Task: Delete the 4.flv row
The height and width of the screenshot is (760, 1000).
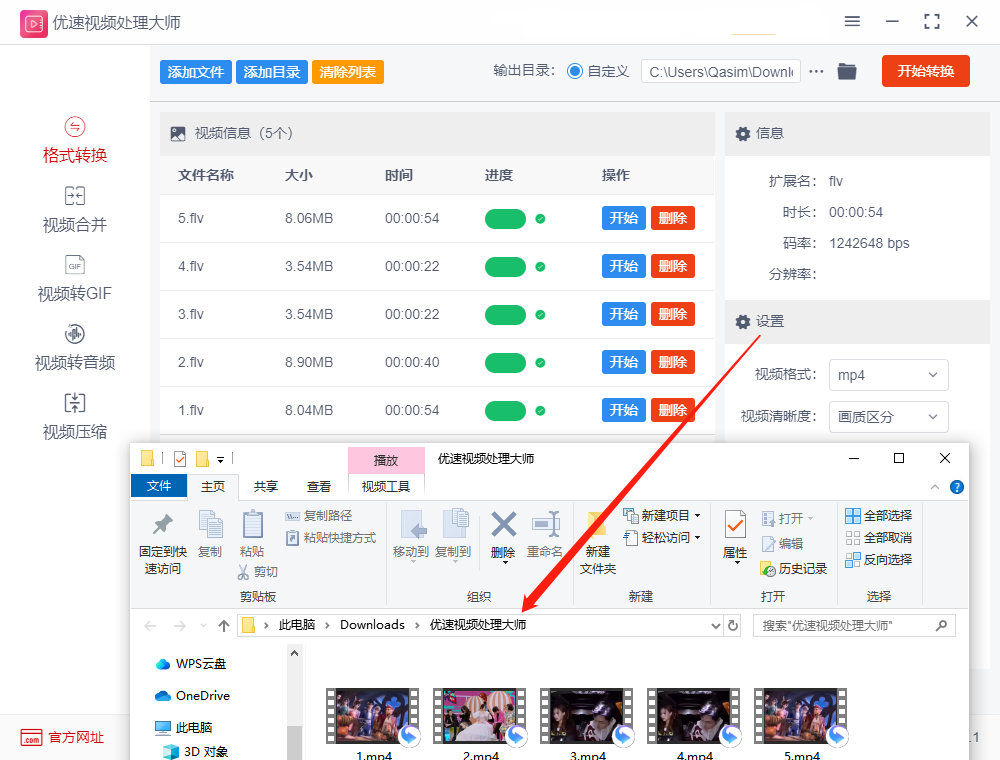Action: pos(673,266)
